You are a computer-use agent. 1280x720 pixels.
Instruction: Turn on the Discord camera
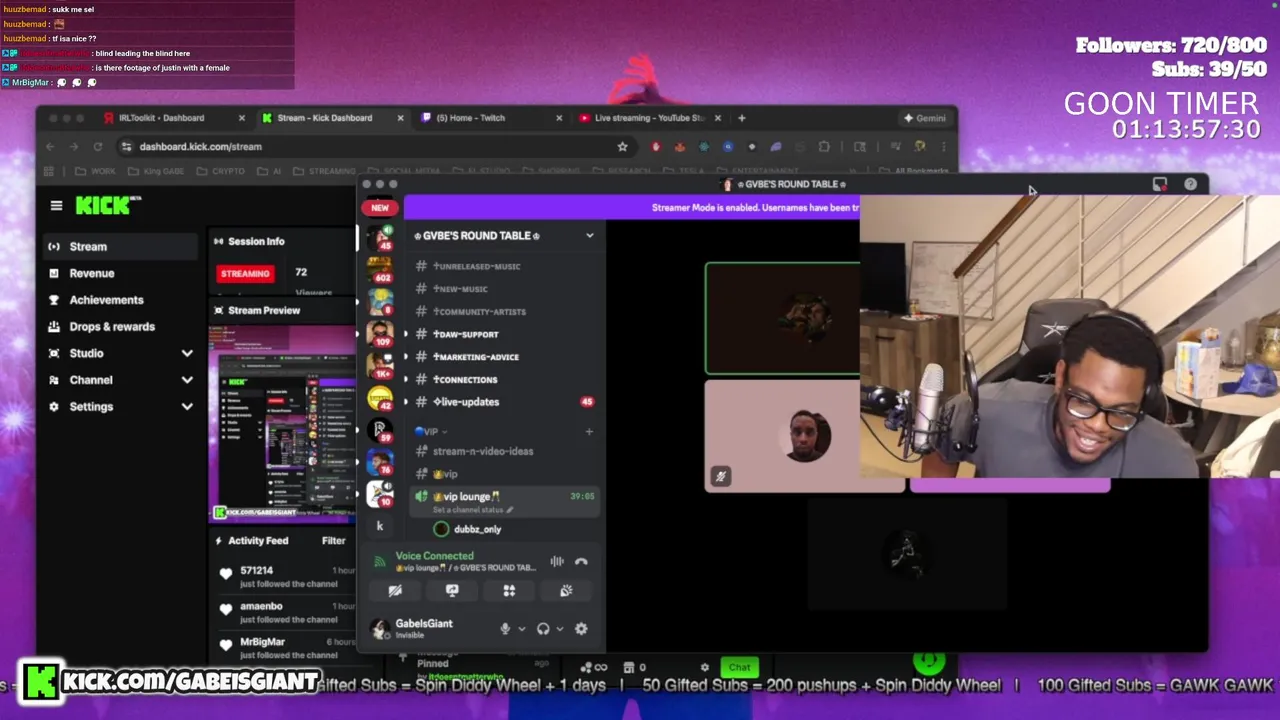click(395, 591)
